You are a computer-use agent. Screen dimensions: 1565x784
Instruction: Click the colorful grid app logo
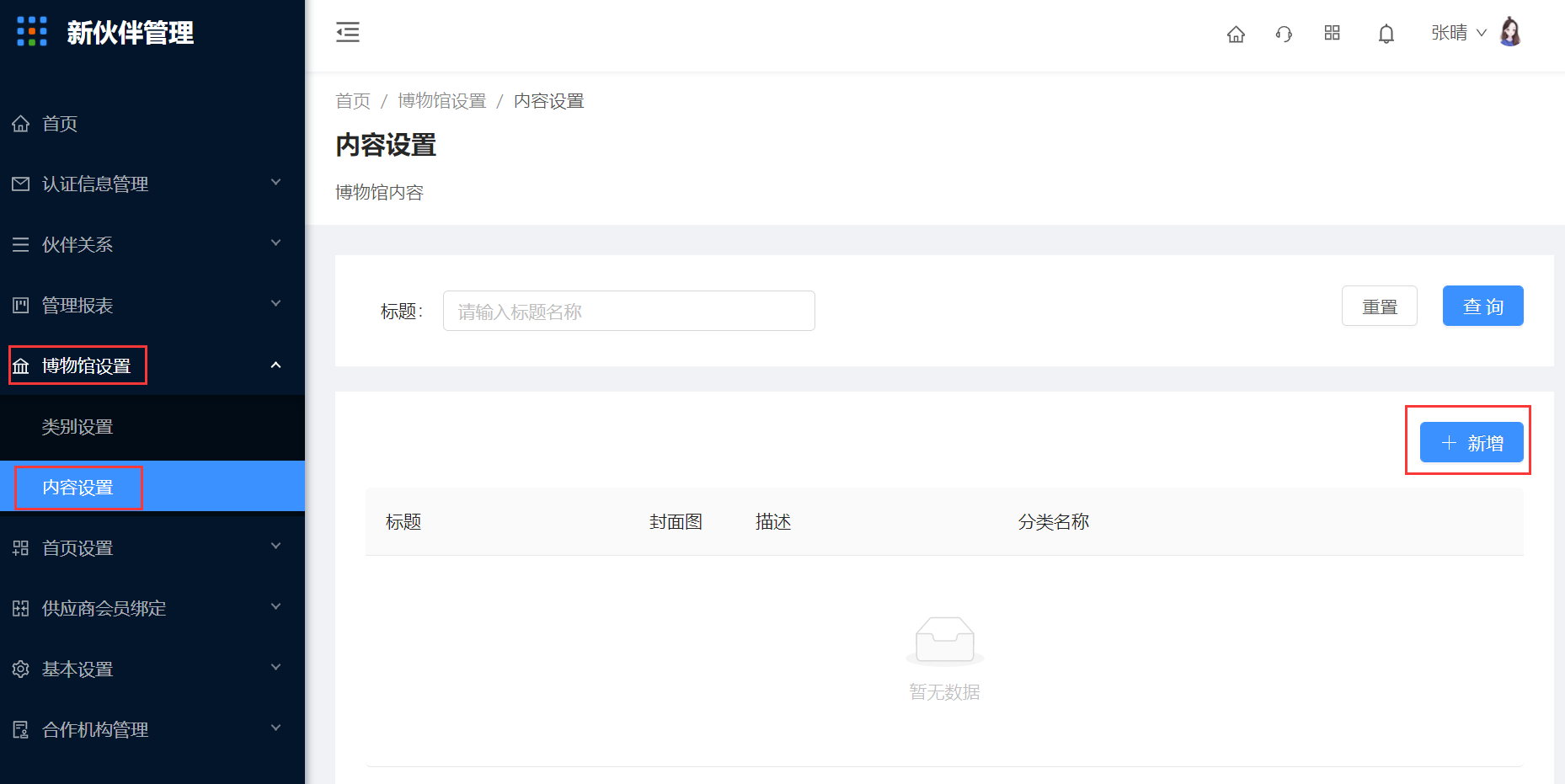coord(32,32)
